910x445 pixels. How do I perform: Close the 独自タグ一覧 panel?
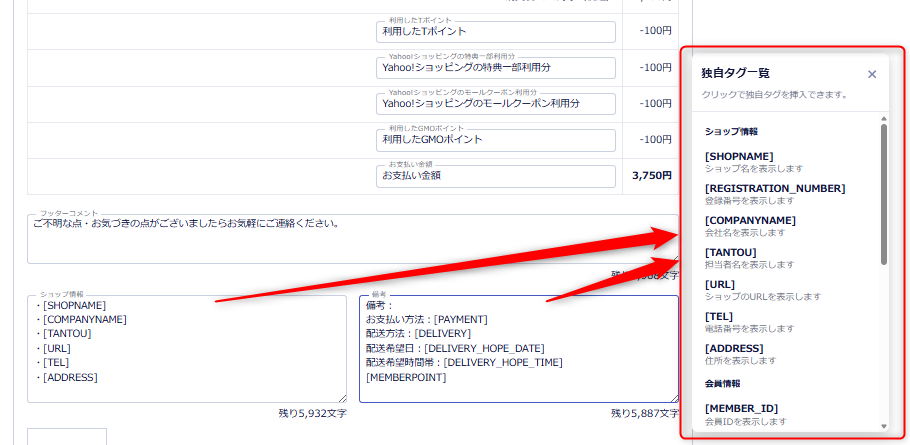[x=872, y=74]
